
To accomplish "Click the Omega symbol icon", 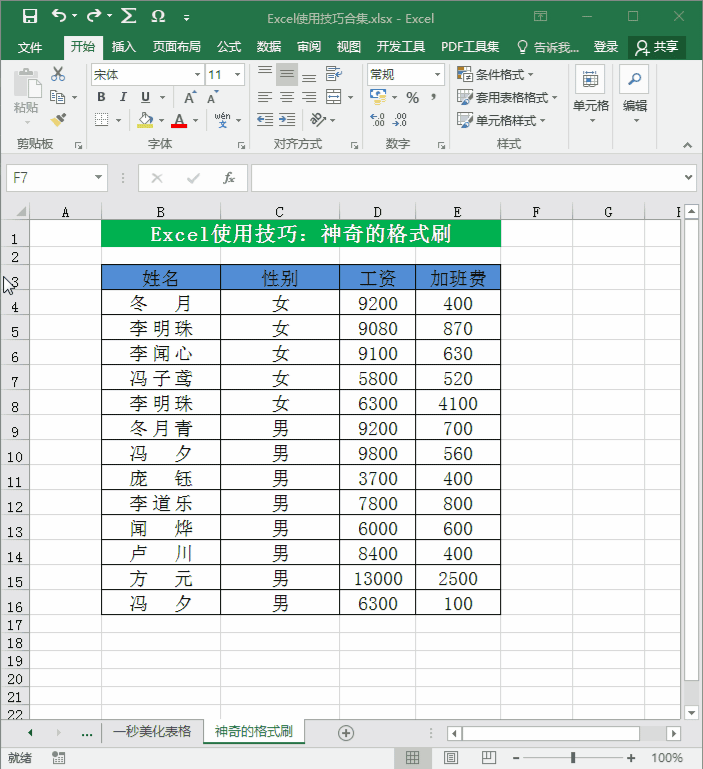I will pyautogui.click(x=158, y=16).
